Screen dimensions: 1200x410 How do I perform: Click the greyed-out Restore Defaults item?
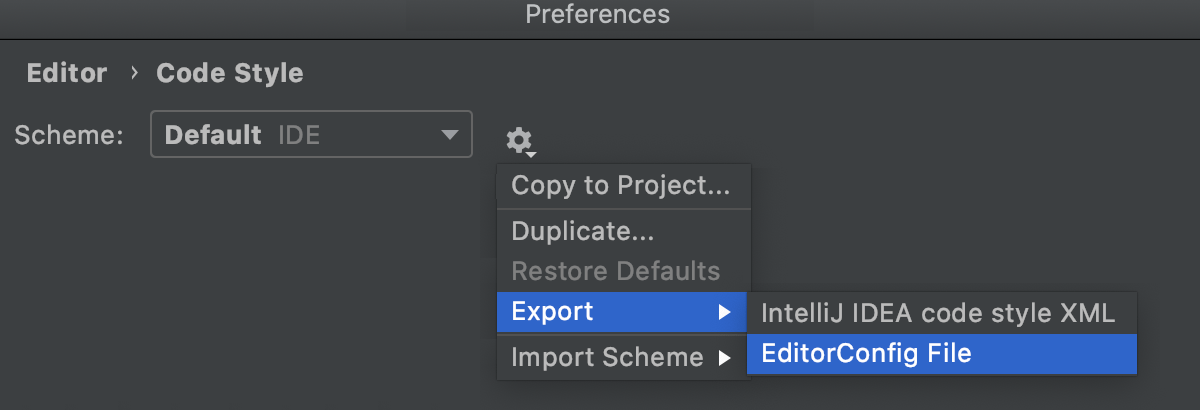615,271
